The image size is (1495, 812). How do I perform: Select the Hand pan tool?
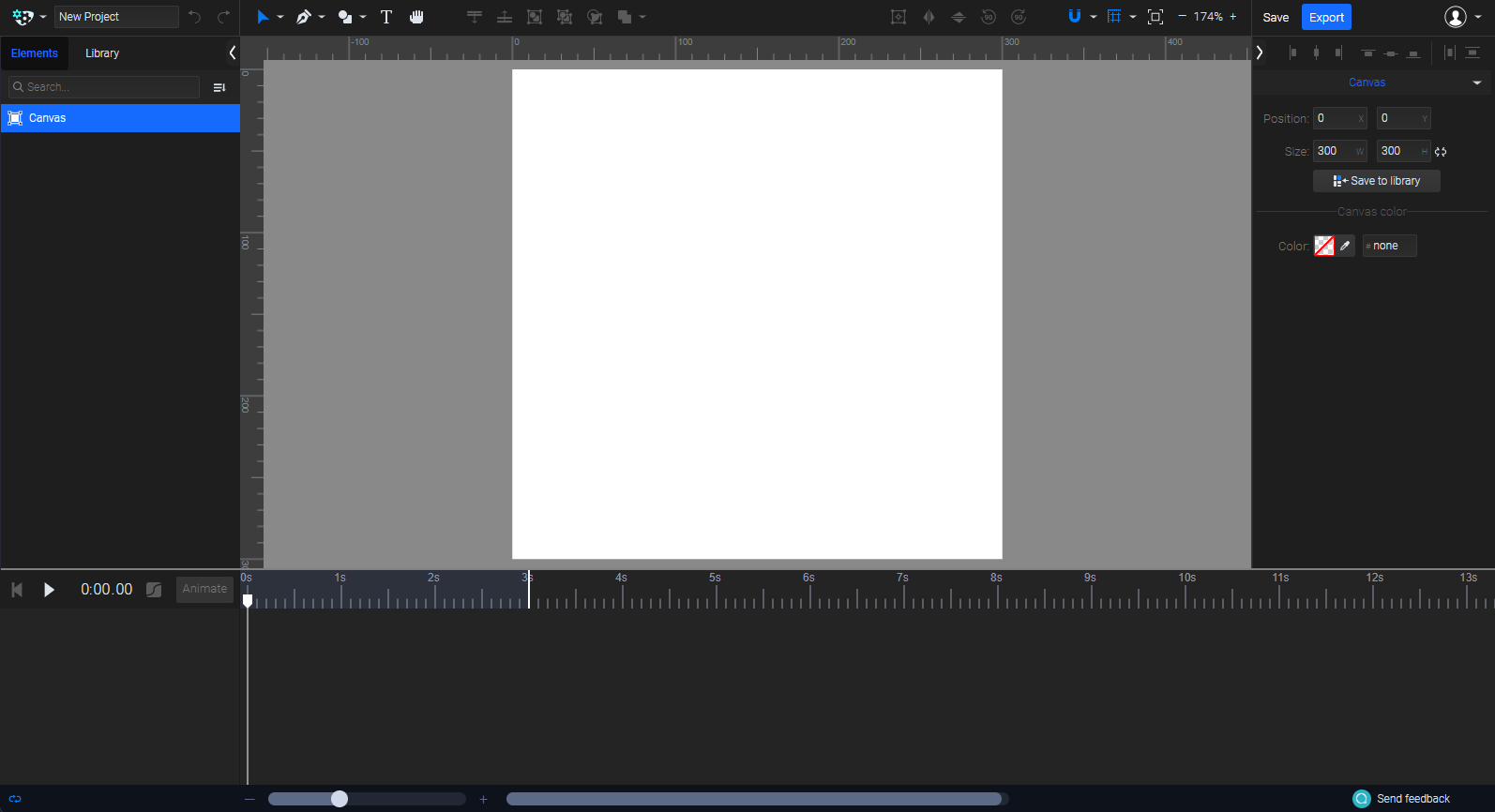click(x=416, y=17)
